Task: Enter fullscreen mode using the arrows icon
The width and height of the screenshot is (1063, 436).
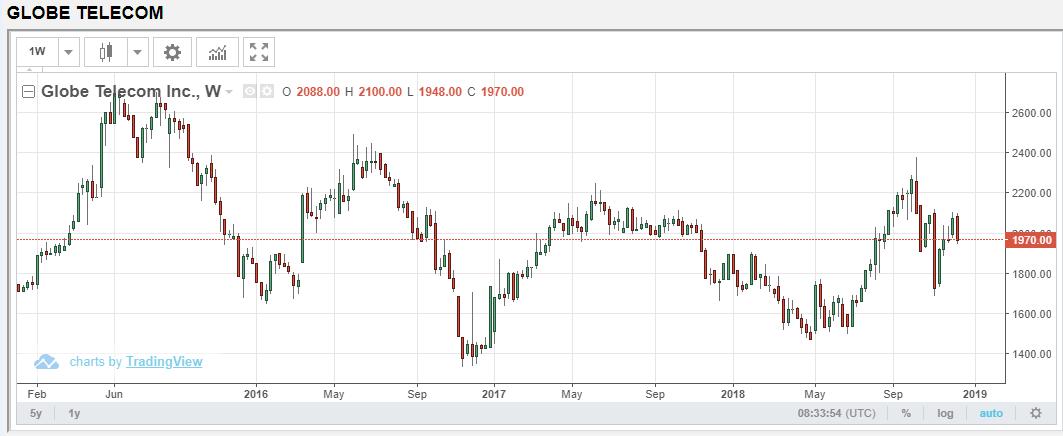Action: click(259, 52)
